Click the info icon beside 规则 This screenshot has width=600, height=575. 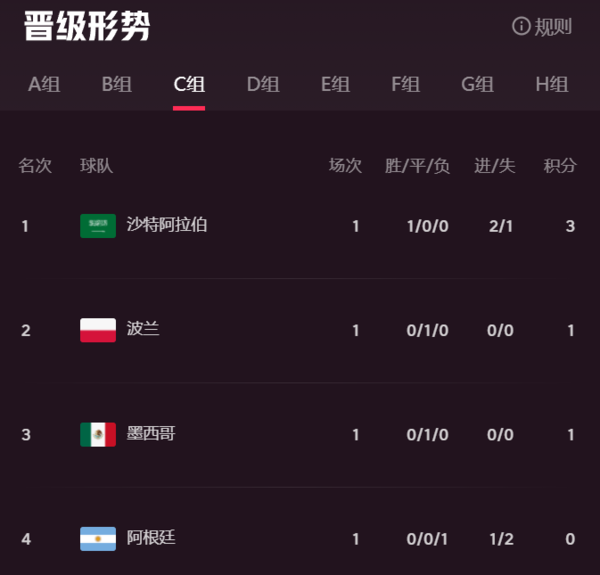(521, 26)
